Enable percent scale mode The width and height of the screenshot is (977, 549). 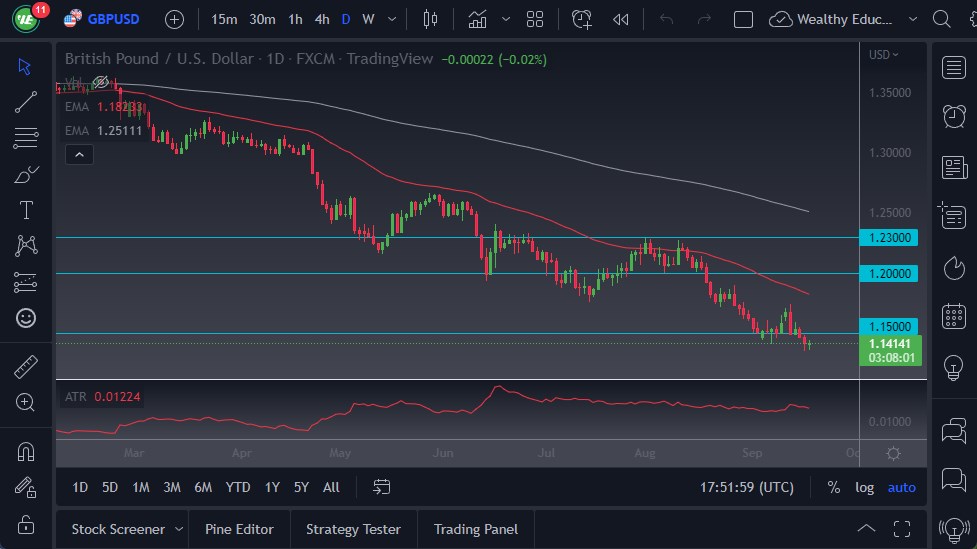(x=834, y=487)
